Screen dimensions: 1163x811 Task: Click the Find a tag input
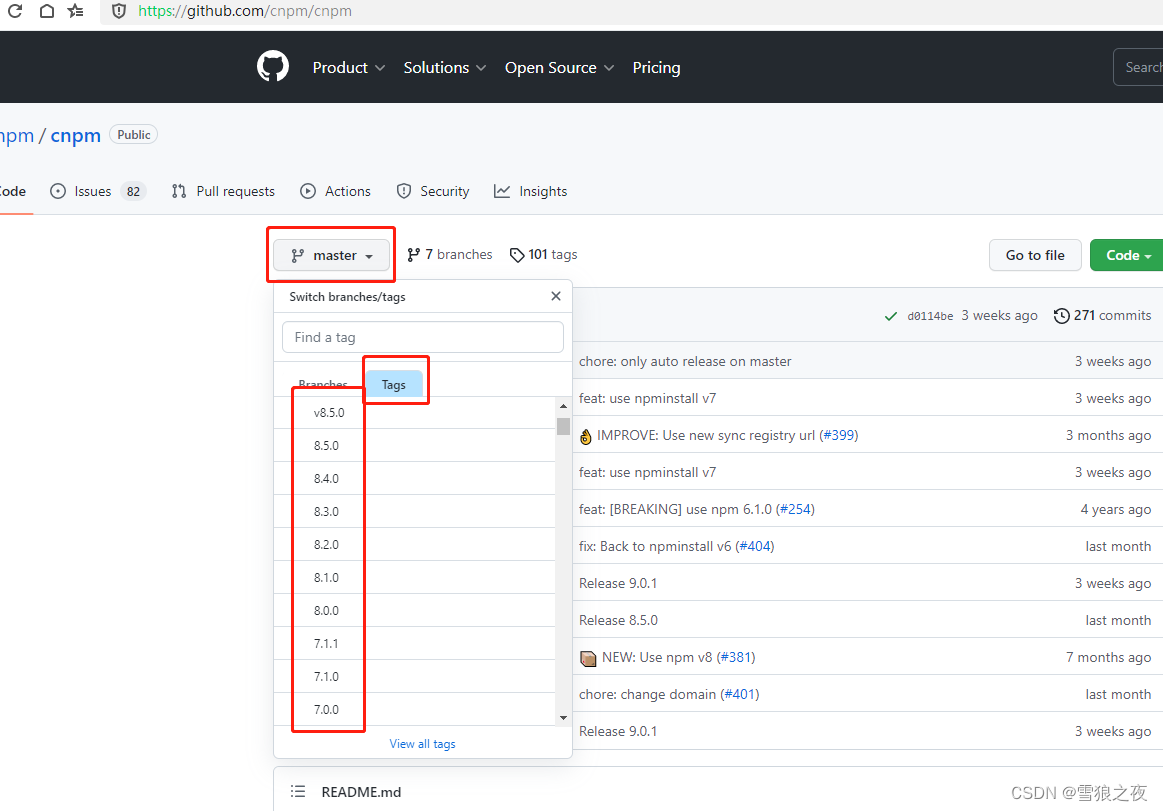coord(423,337)
